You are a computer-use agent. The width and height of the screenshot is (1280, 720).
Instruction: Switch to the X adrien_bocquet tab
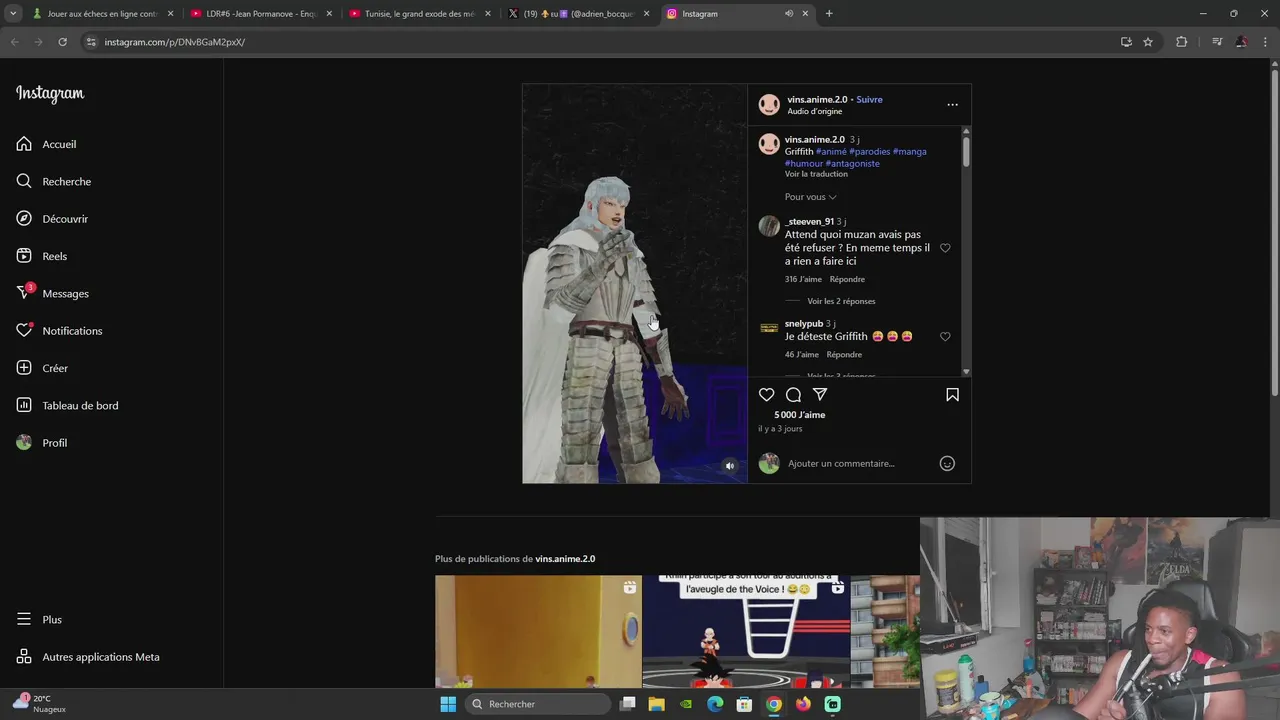coord(580,14)
